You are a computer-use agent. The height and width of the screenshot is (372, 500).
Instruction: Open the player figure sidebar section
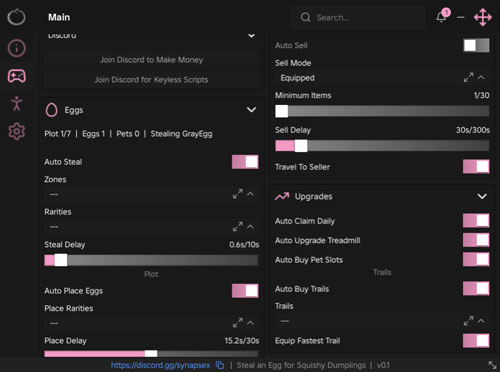(17, 103)
